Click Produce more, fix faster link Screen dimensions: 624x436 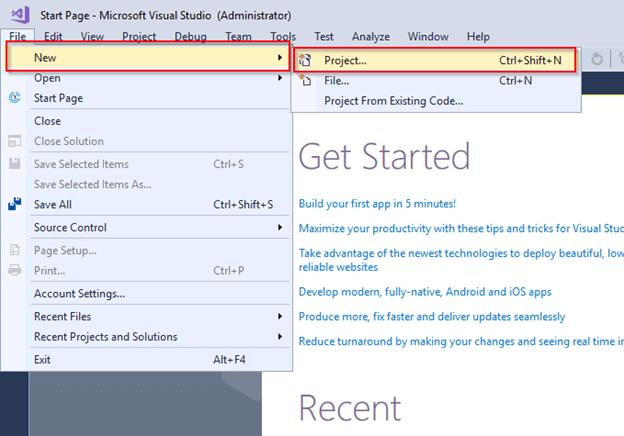tap(432, 317)
